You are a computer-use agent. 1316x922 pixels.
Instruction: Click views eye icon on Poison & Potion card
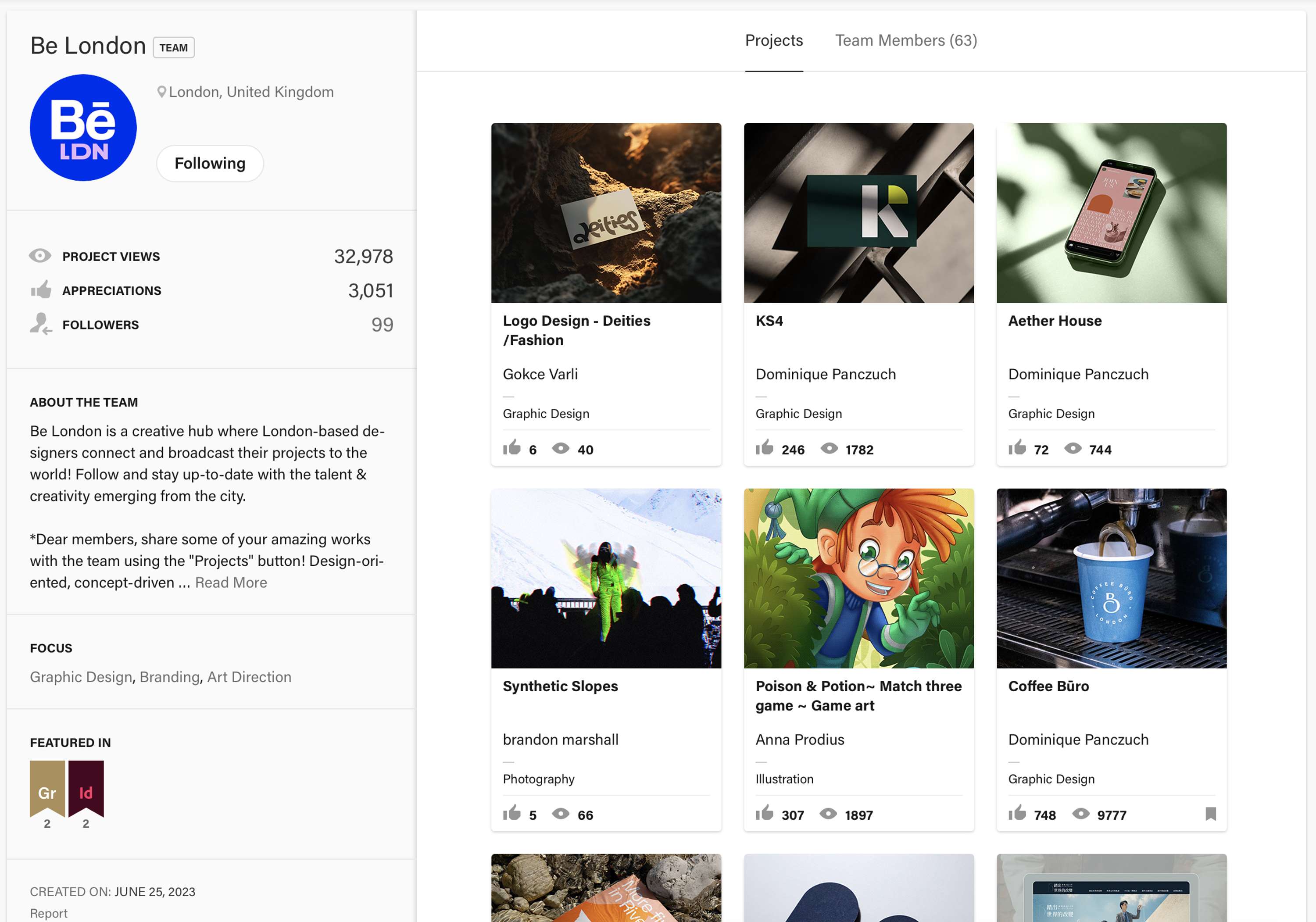[828, 814]
